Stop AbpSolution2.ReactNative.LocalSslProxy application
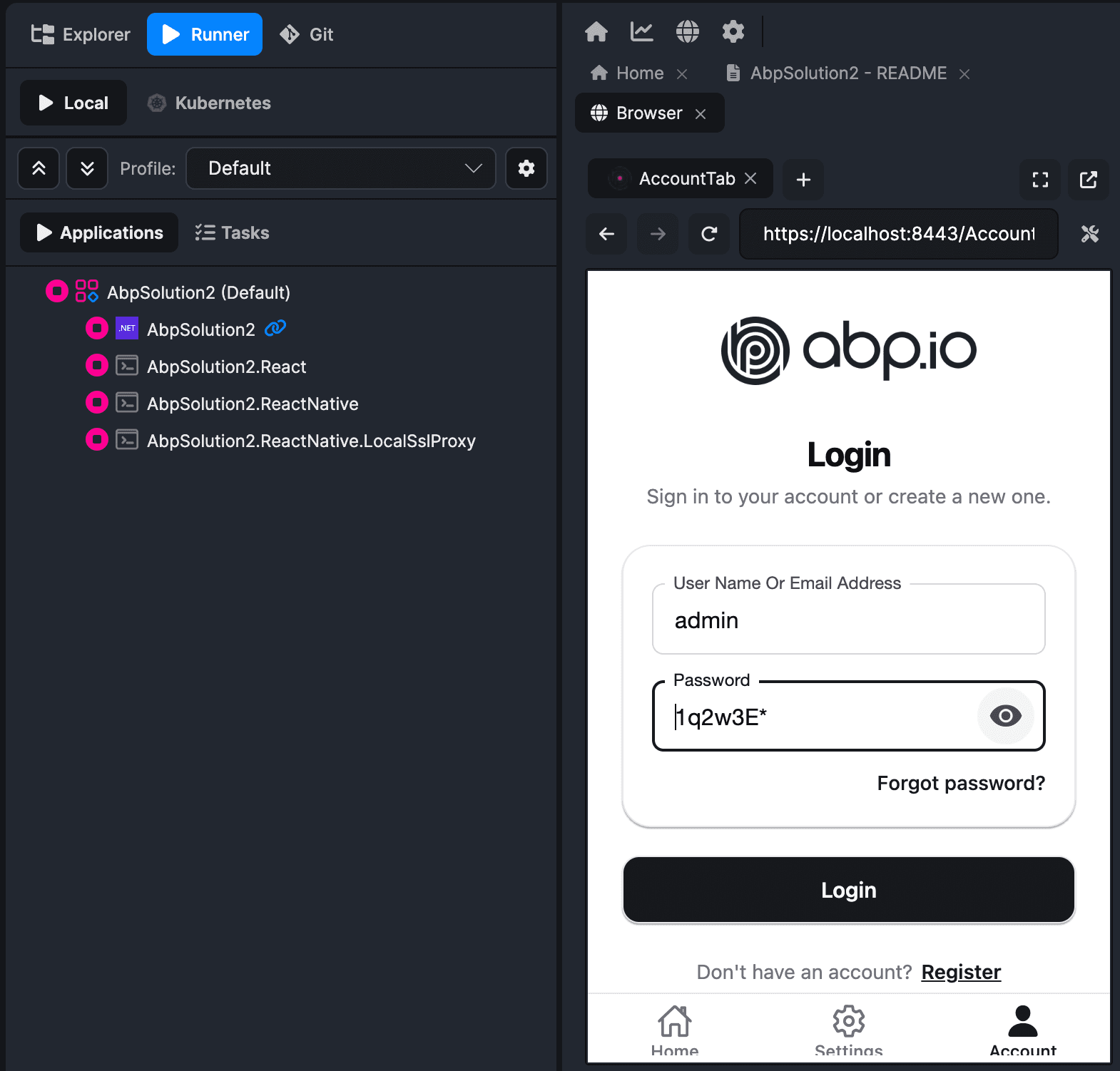The image size is (1120, 1071). click(x=97, y=439)
